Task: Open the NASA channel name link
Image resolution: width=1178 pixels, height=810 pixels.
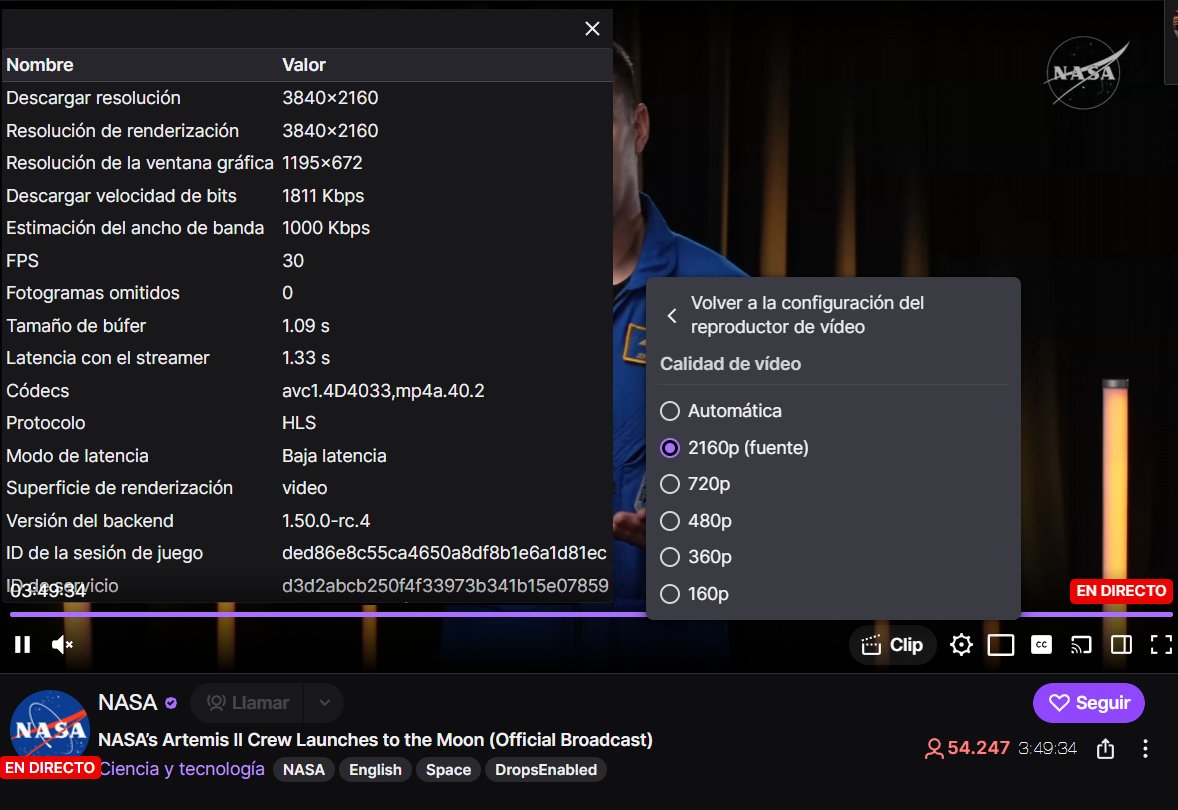Action: coord(128,703)
